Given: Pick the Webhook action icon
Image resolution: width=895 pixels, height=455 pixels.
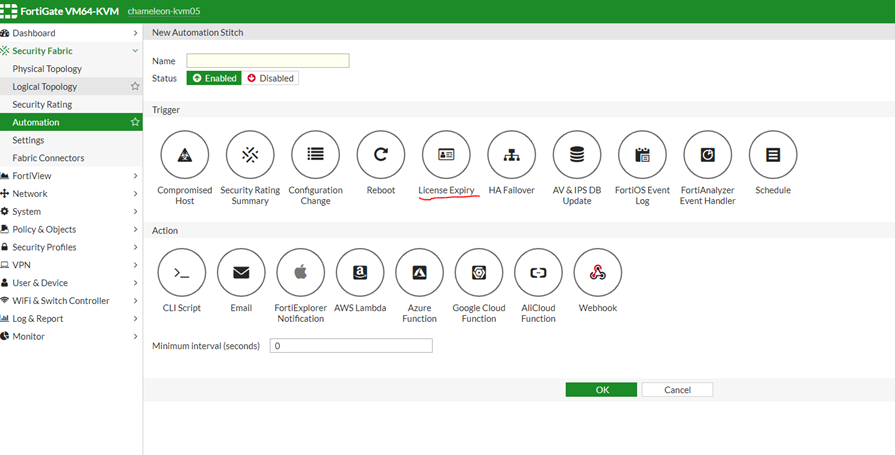Looking at the screenshot, I should click(x=598, y=273).
